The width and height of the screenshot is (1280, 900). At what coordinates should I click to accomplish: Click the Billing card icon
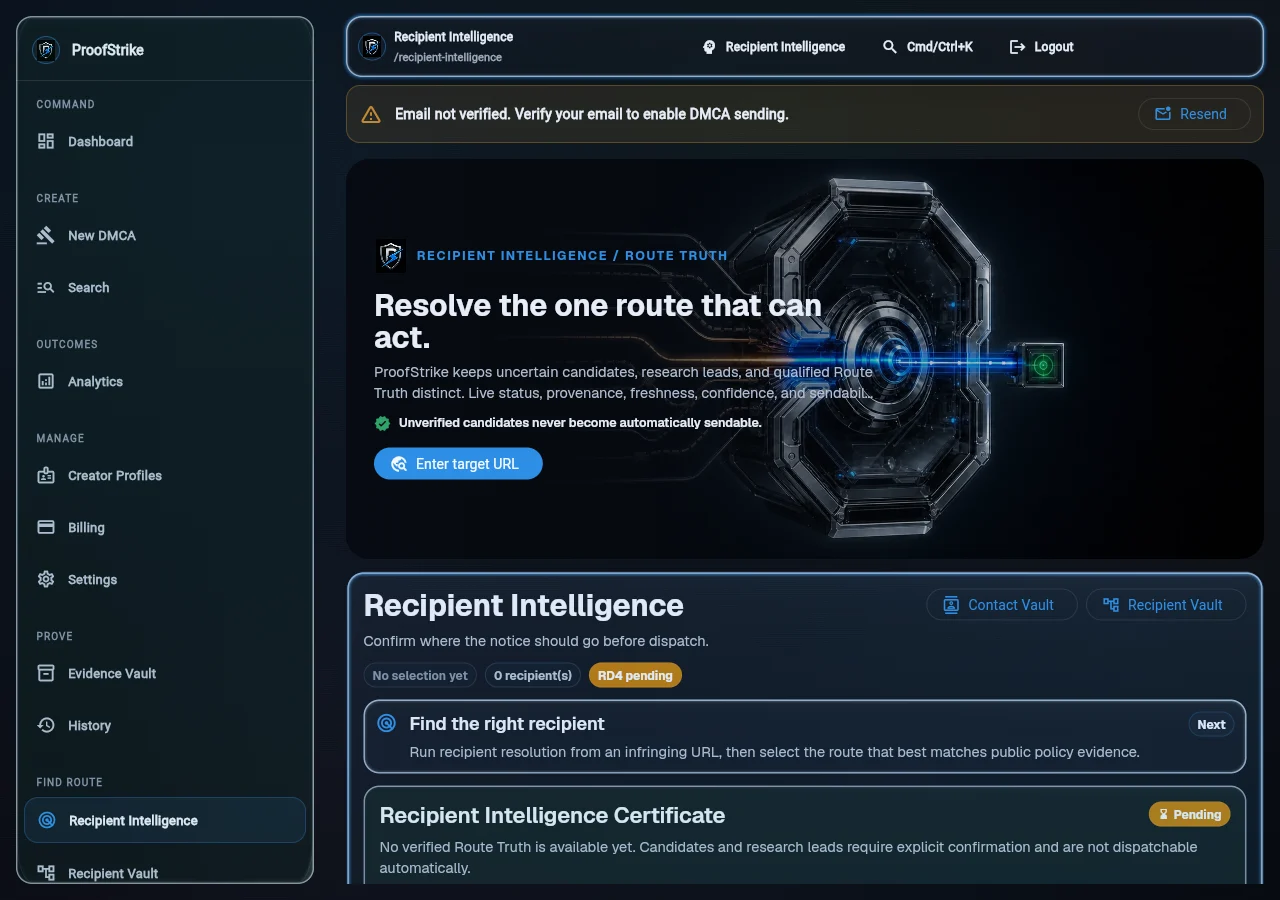tap(46, 528)
